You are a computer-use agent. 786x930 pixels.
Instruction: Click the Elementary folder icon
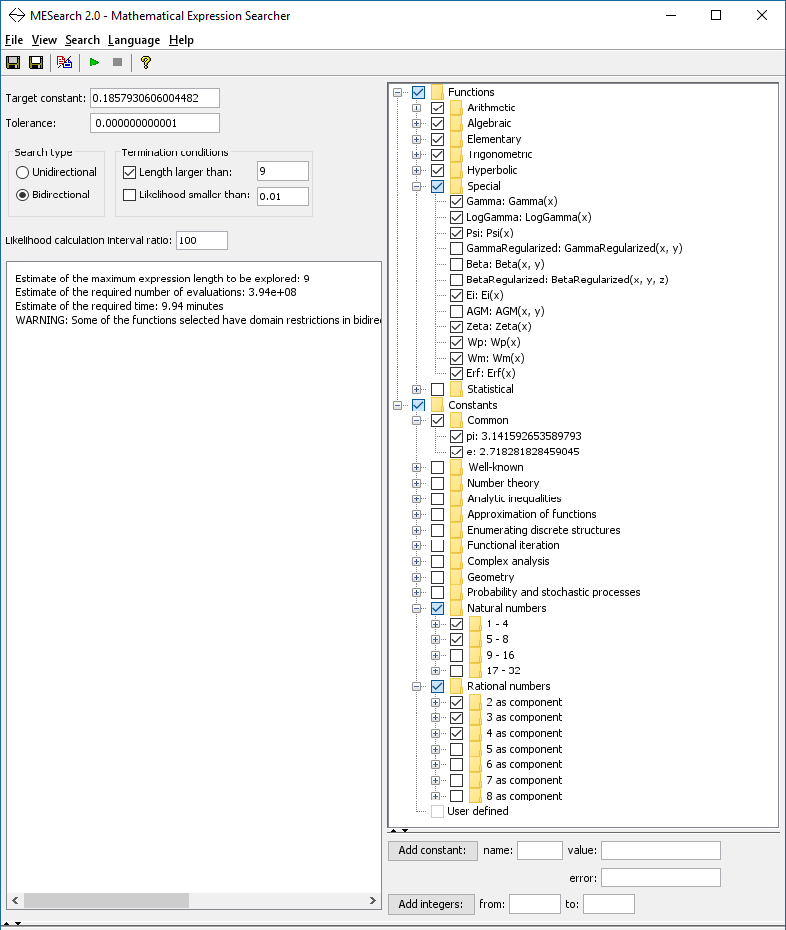(457, 139)
